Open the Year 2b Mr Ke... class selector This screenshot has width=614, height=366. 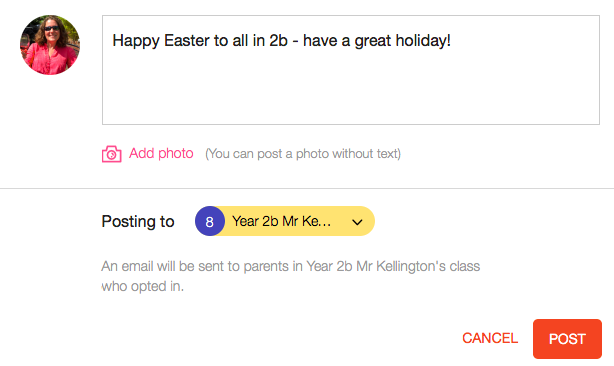285,221
